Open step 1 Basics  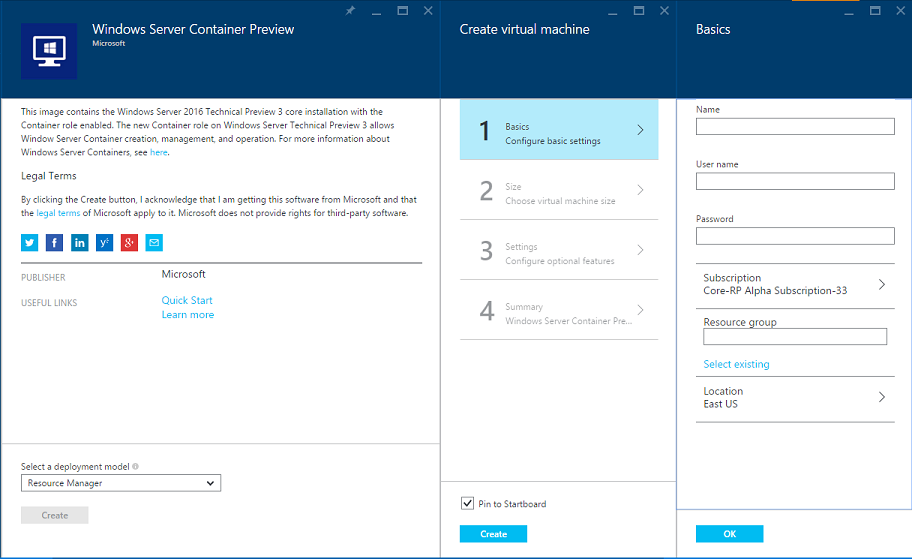click(559, 129)
